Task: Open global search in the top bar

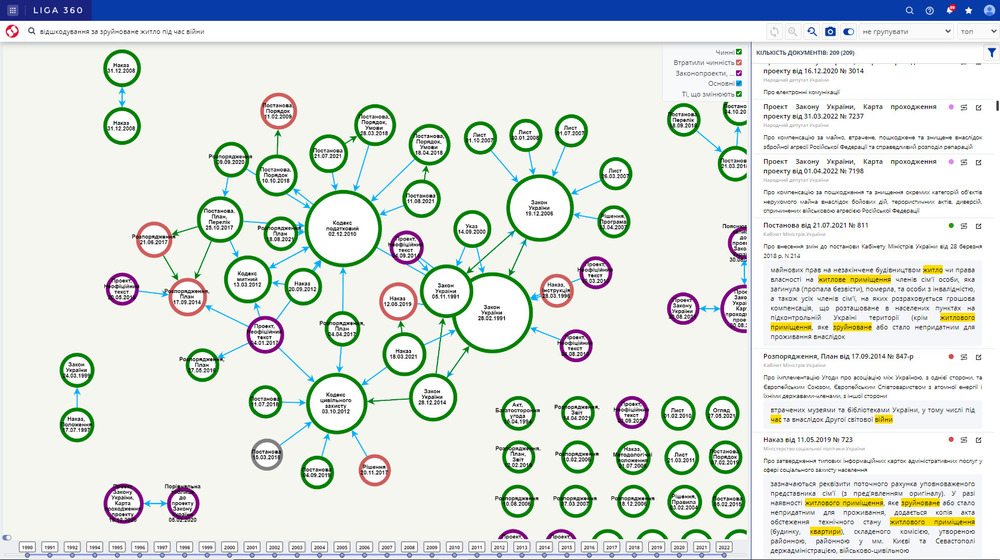Action: point(909,10)
